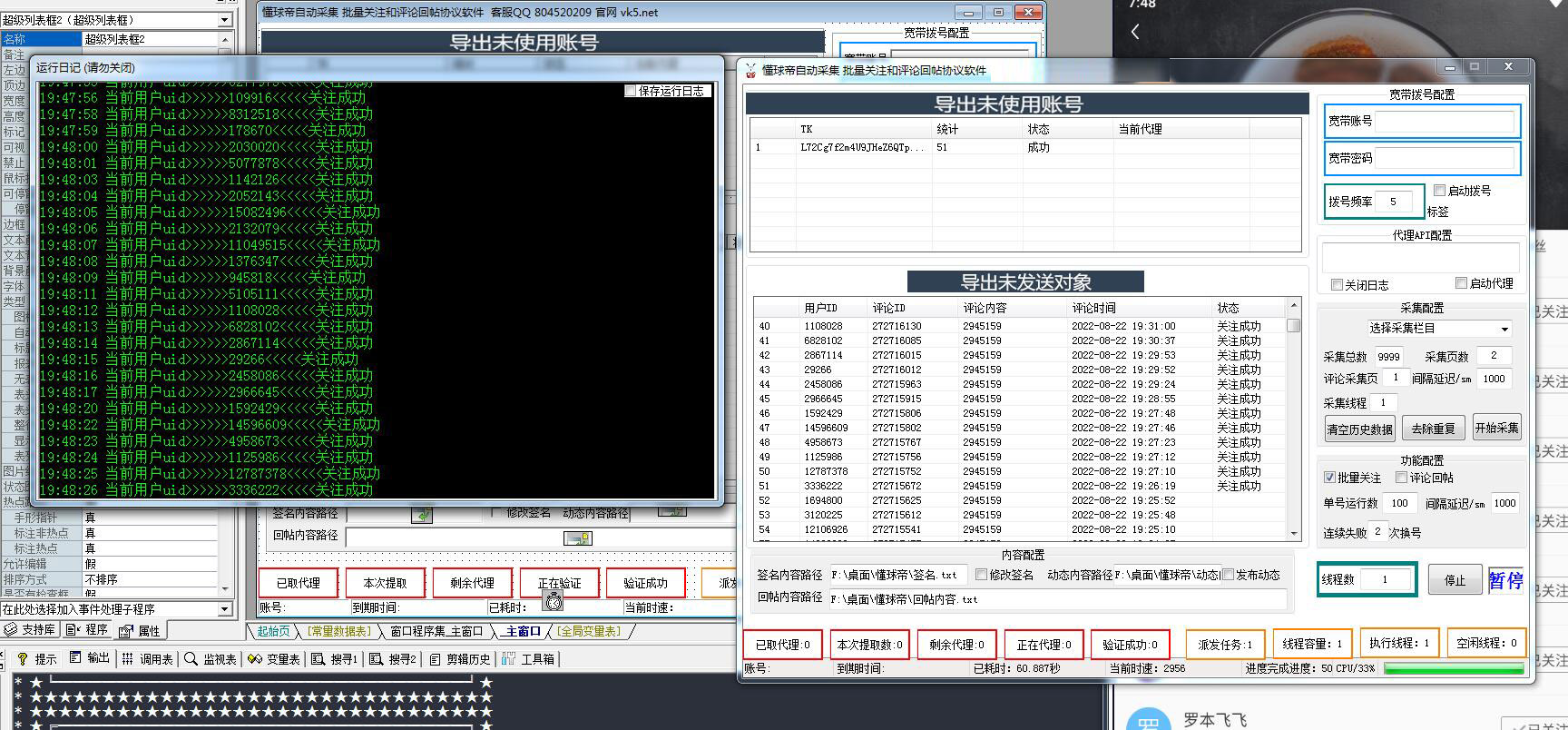Switch to the 起始页 tab
Viewport: 1568px width, 730px height.
coord(273,631)
